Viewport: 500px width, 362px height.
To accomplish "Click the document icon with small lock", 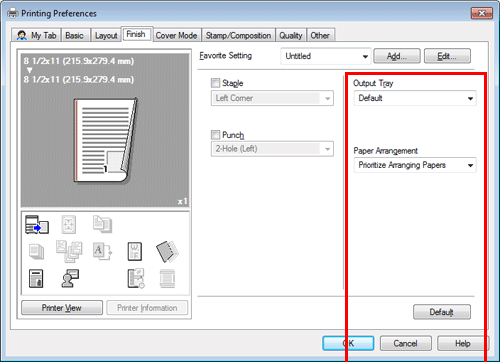I will 36,279.
